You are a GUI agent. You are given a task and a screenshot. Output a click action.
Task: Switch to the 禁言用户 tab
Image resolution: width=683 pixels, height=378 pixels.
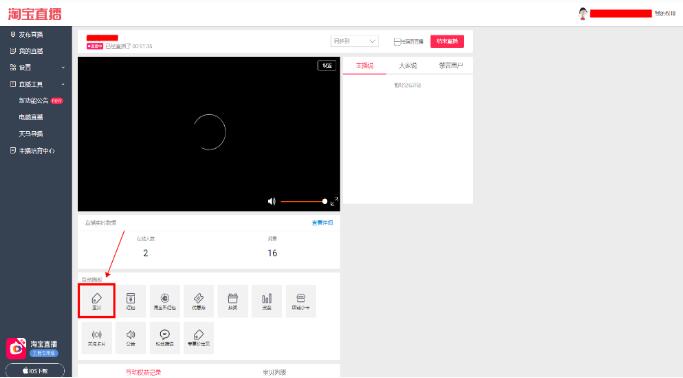coord(451,65)
